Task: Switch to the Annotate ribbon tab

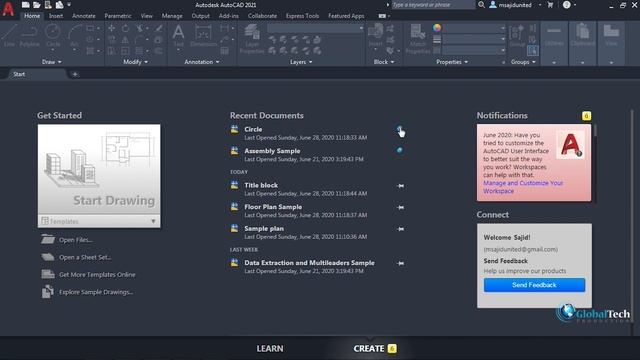Action: tap(84, 16)
